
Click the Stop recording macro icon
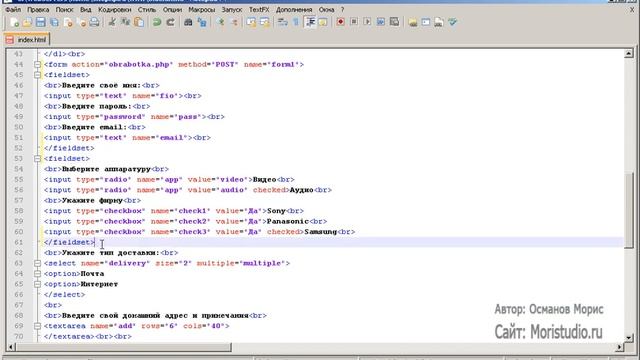click(x=354, y=22)
